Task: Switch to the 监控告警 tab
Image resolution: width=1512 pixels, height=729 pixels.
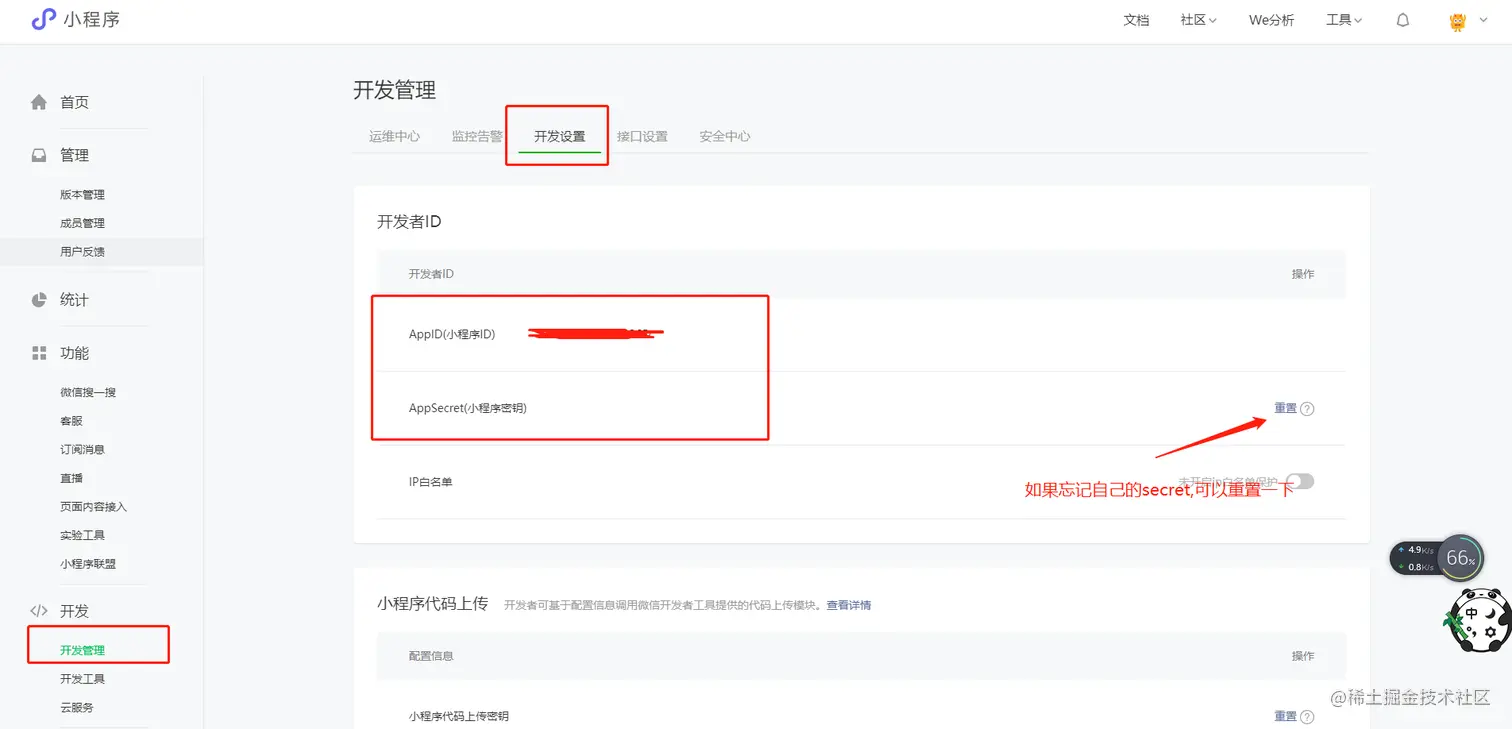Action: click(x=477, y=137)
